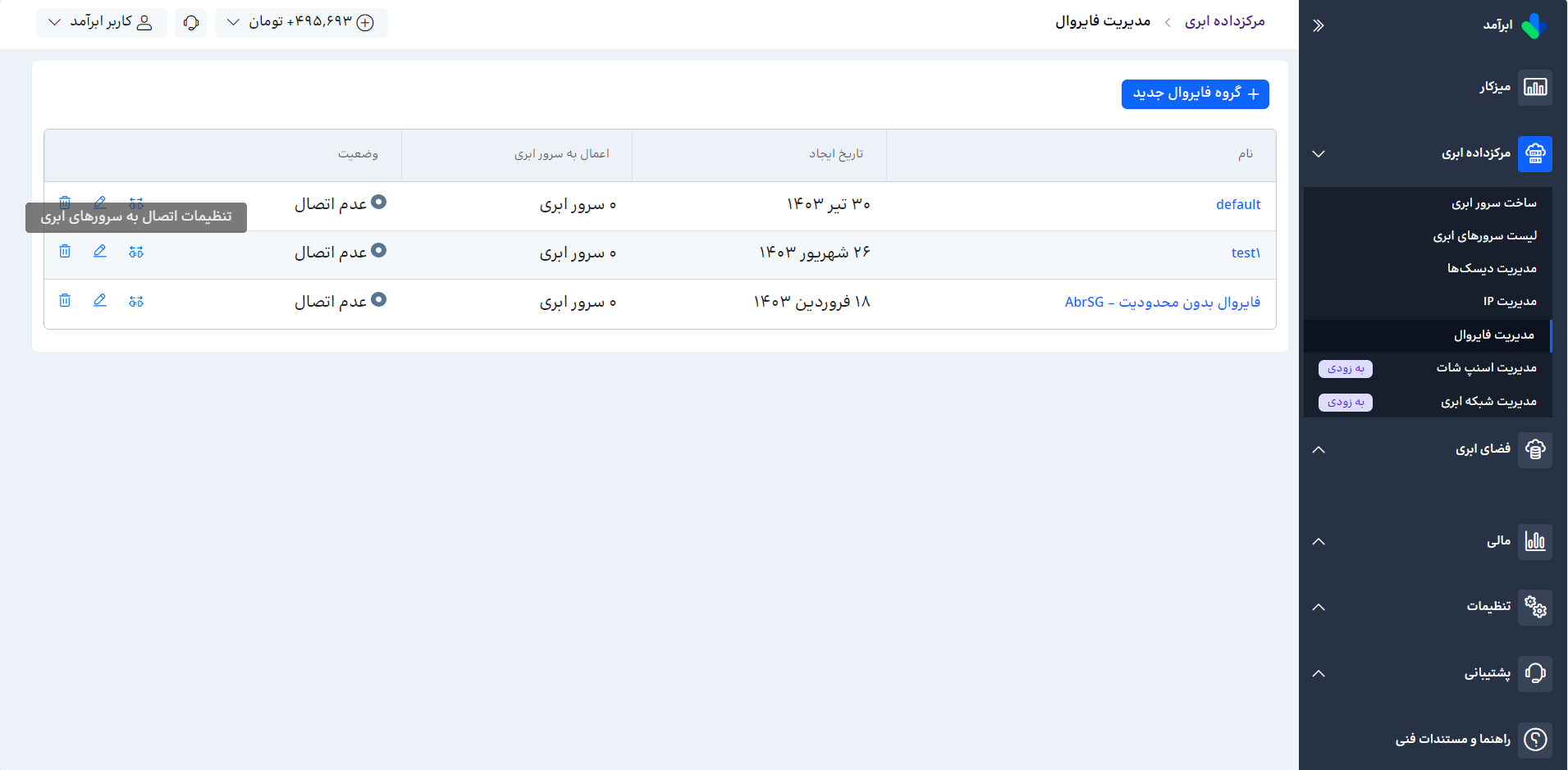Click گروه فایروال جدید button
The image size is (1568, 770).
pos(1195,94)
